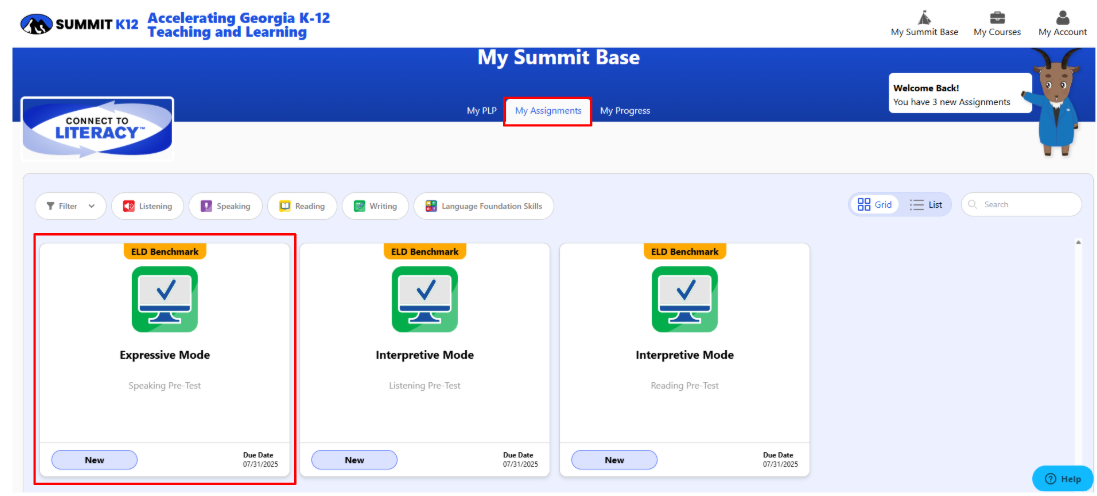
Task: Click the Listening Pre-Test subtitle
Action: click(425, 385)
